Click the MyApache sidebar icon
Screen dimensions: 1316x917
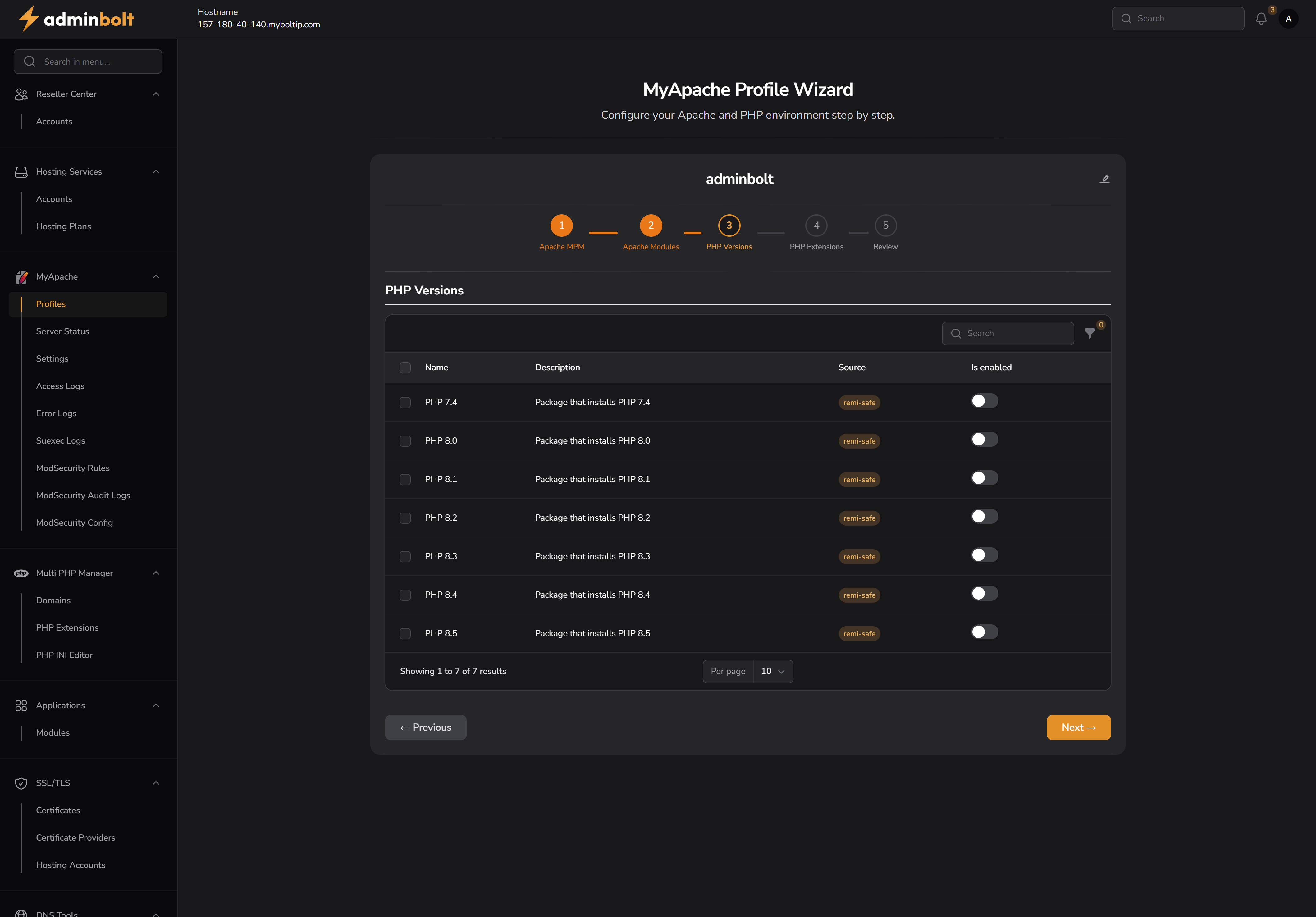coord(21,276)
